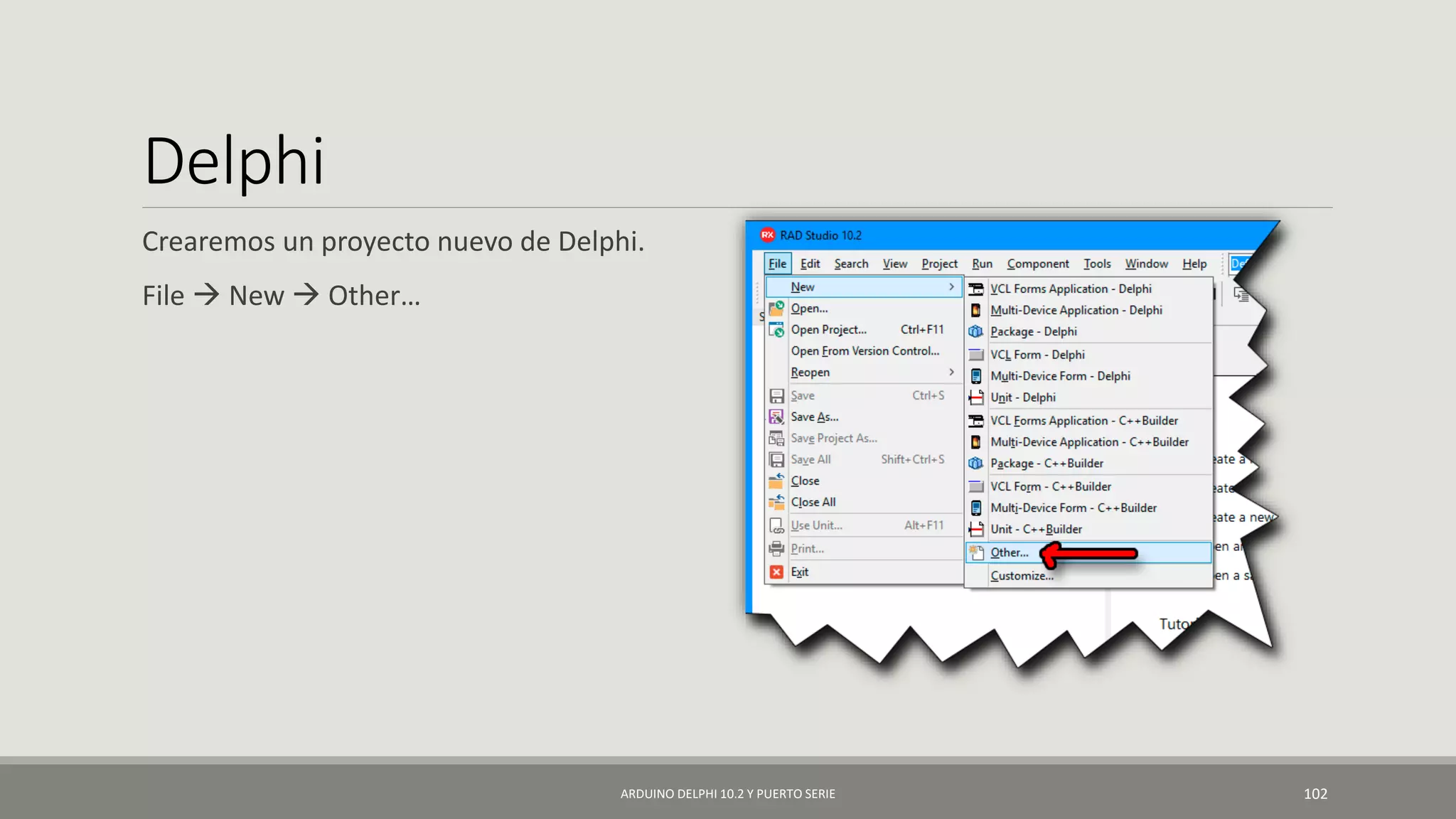
Task: Select Unit - Delphi
Action: 1088,397
